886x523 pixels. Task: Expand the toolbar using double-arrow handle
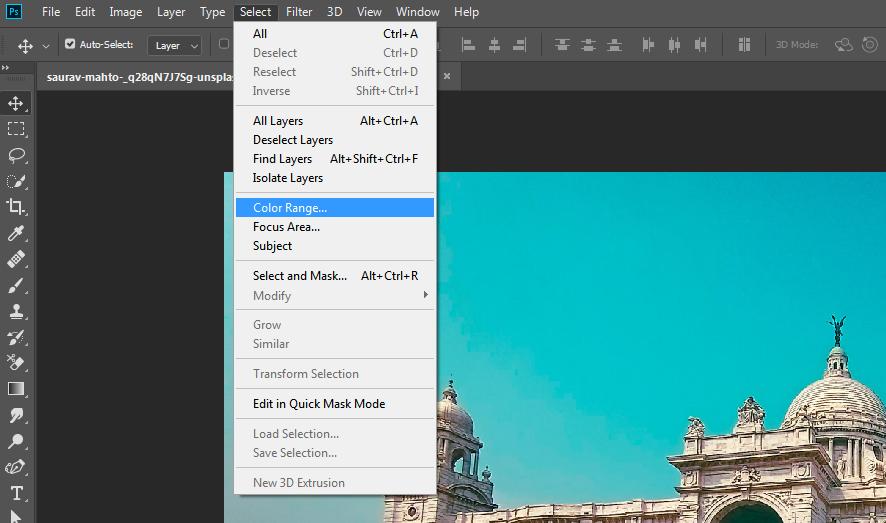(x=6, y=68)
